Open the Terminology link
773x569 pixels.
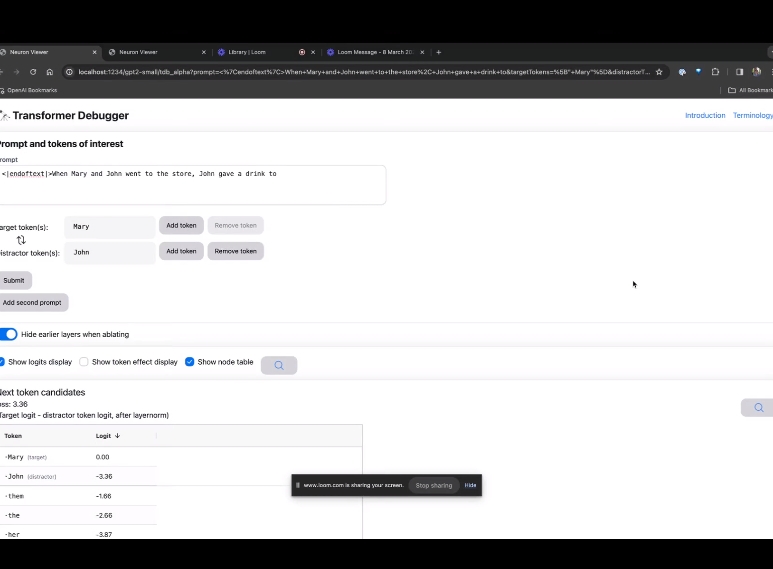753,115
